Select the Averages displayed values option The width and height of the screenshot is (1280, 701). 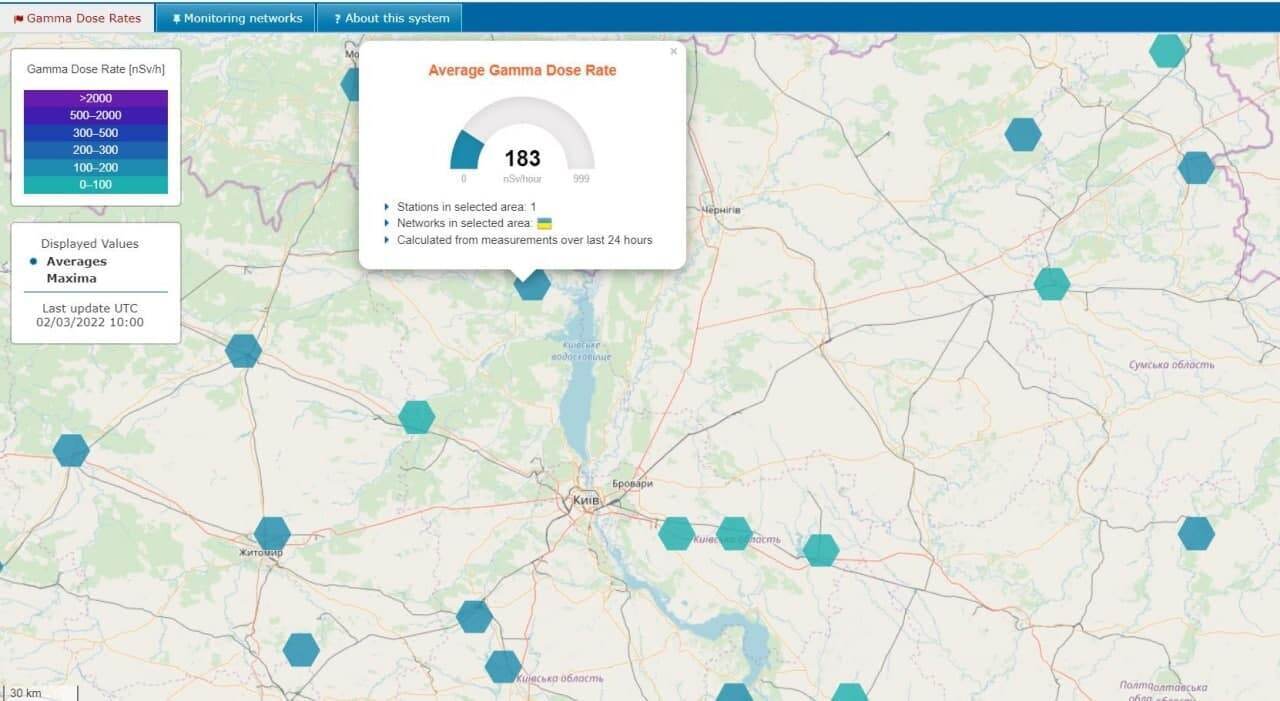click(x=76, y=262)
